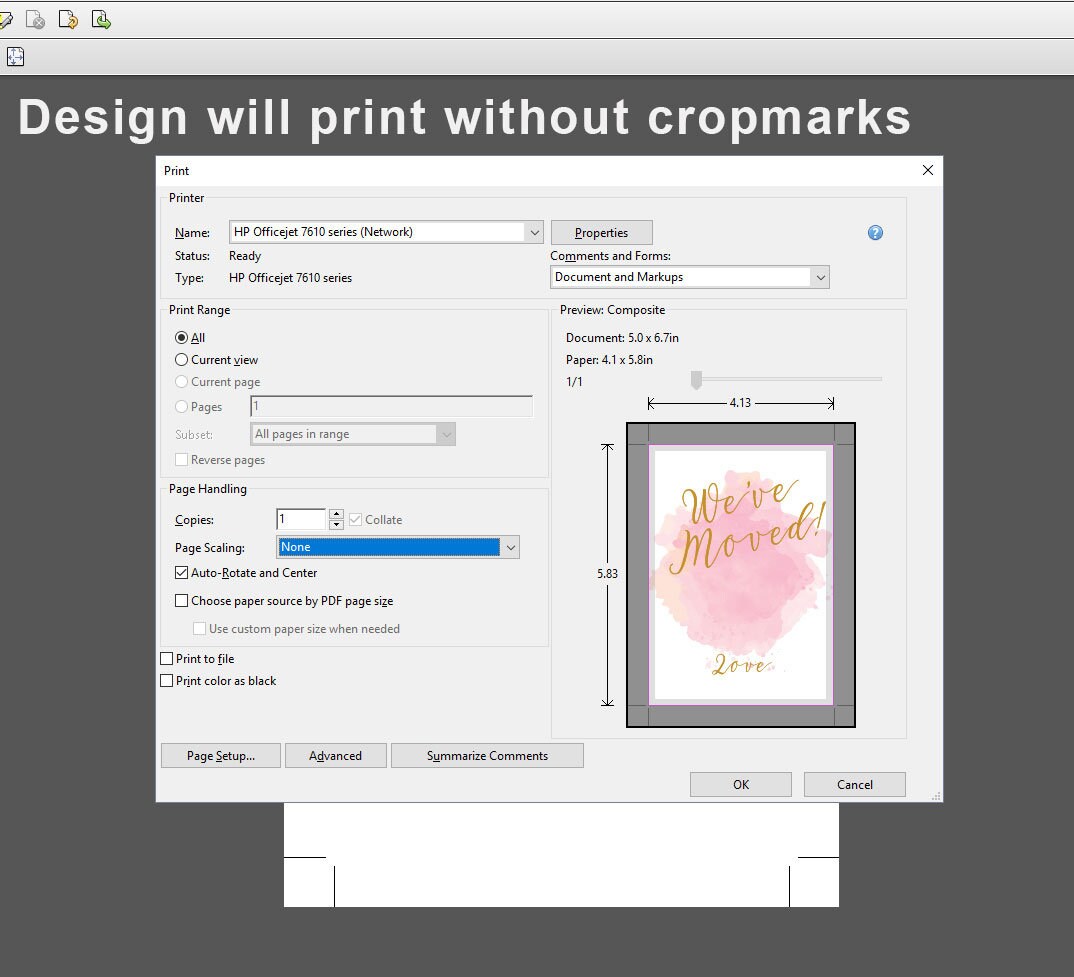The image size is (1074, 977).
Task: Open the Page Setup dialog button
Action: [221, 756]
